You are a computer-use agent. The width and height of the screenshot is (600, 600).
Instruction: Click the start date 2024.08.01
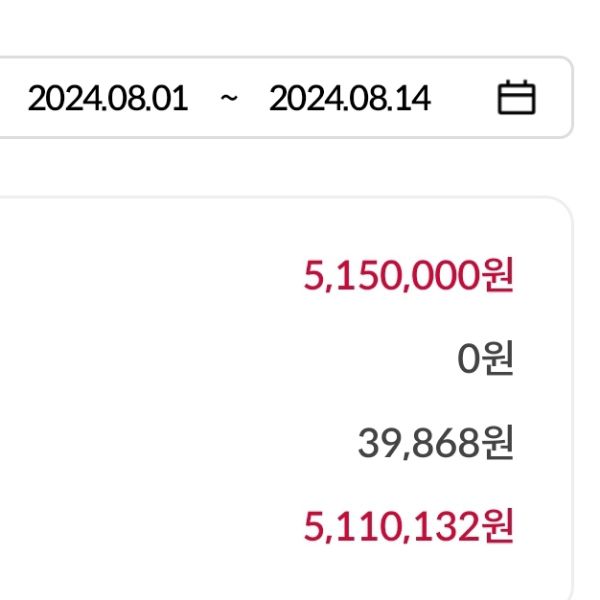coord(108,99)
